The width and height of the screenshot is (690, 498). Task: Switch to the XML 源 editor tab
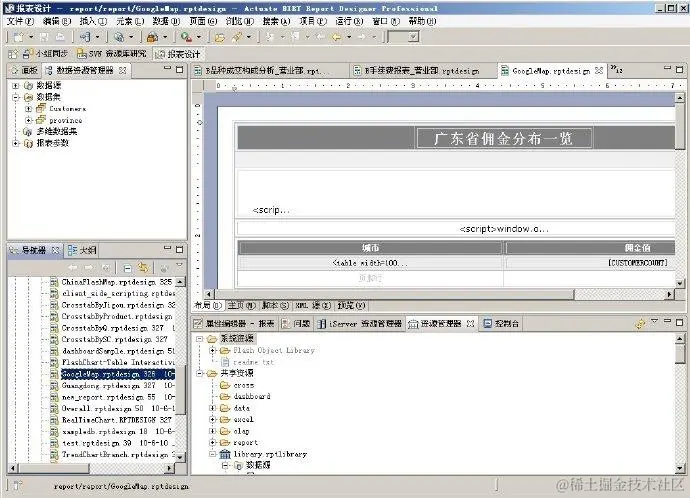(x=313, y=305)
